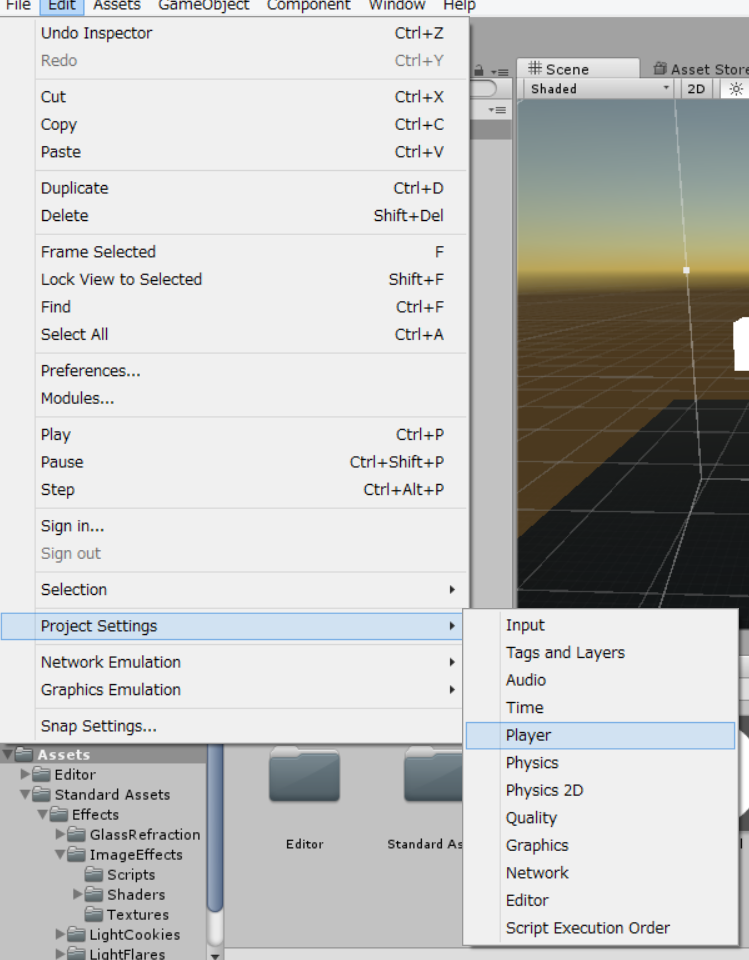Viewport: 749px width, 960px height.
Task: Choose Select All
Action: 242,334
